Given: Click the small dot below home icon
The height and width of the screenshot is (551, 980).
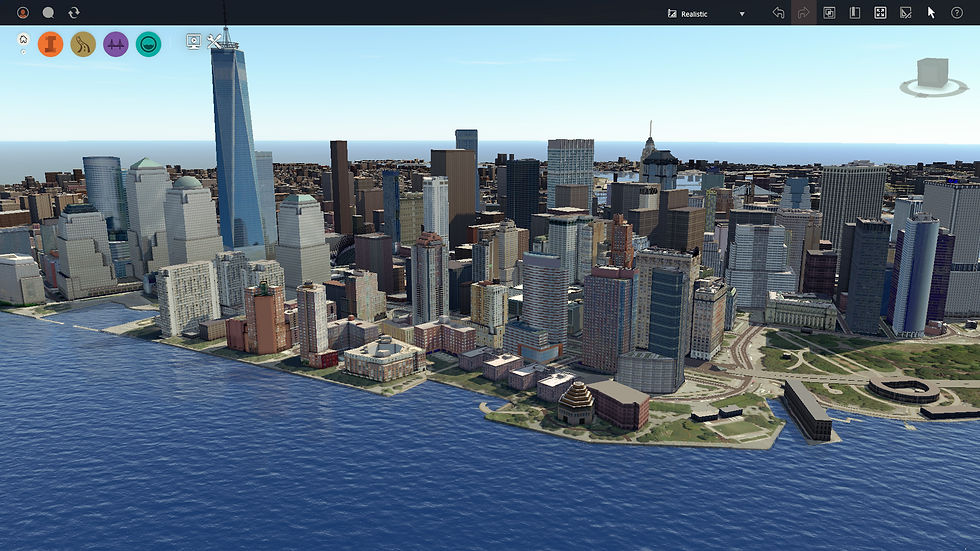Looking at the screenshot, I should coord(23,52).
